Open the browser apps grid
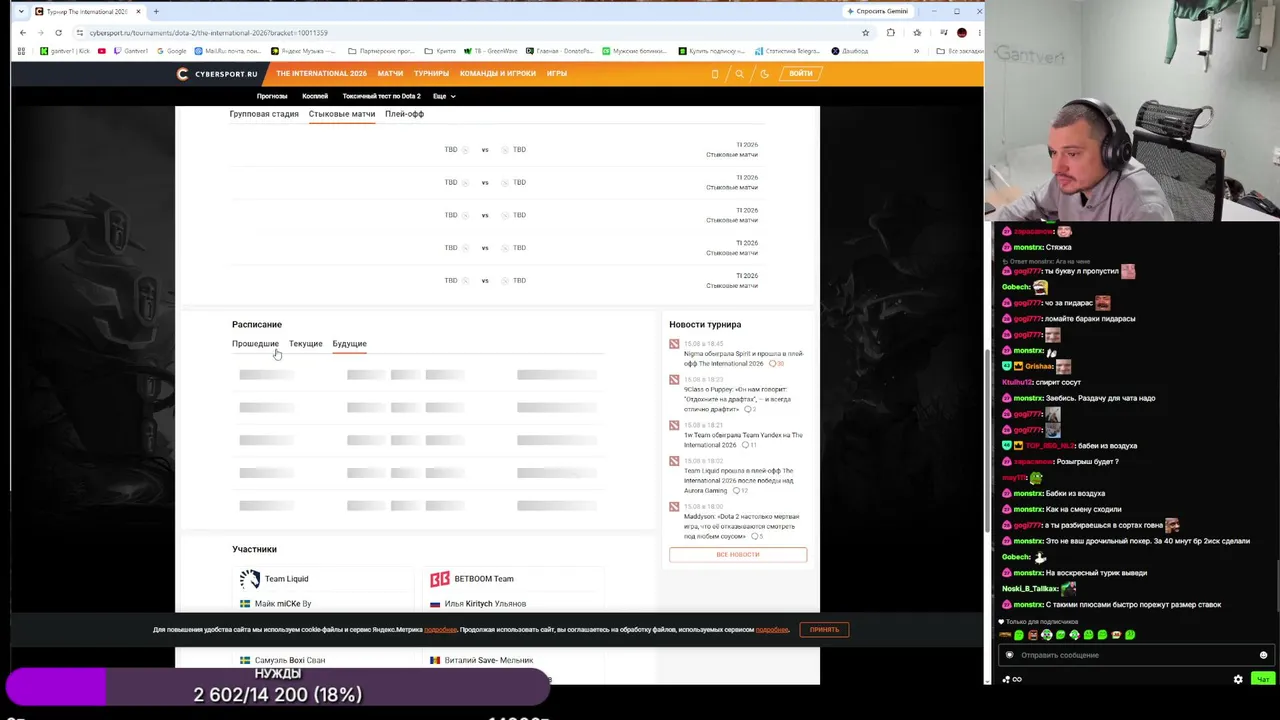Screen dimensions: 1280x720 (x=22, y=51)
